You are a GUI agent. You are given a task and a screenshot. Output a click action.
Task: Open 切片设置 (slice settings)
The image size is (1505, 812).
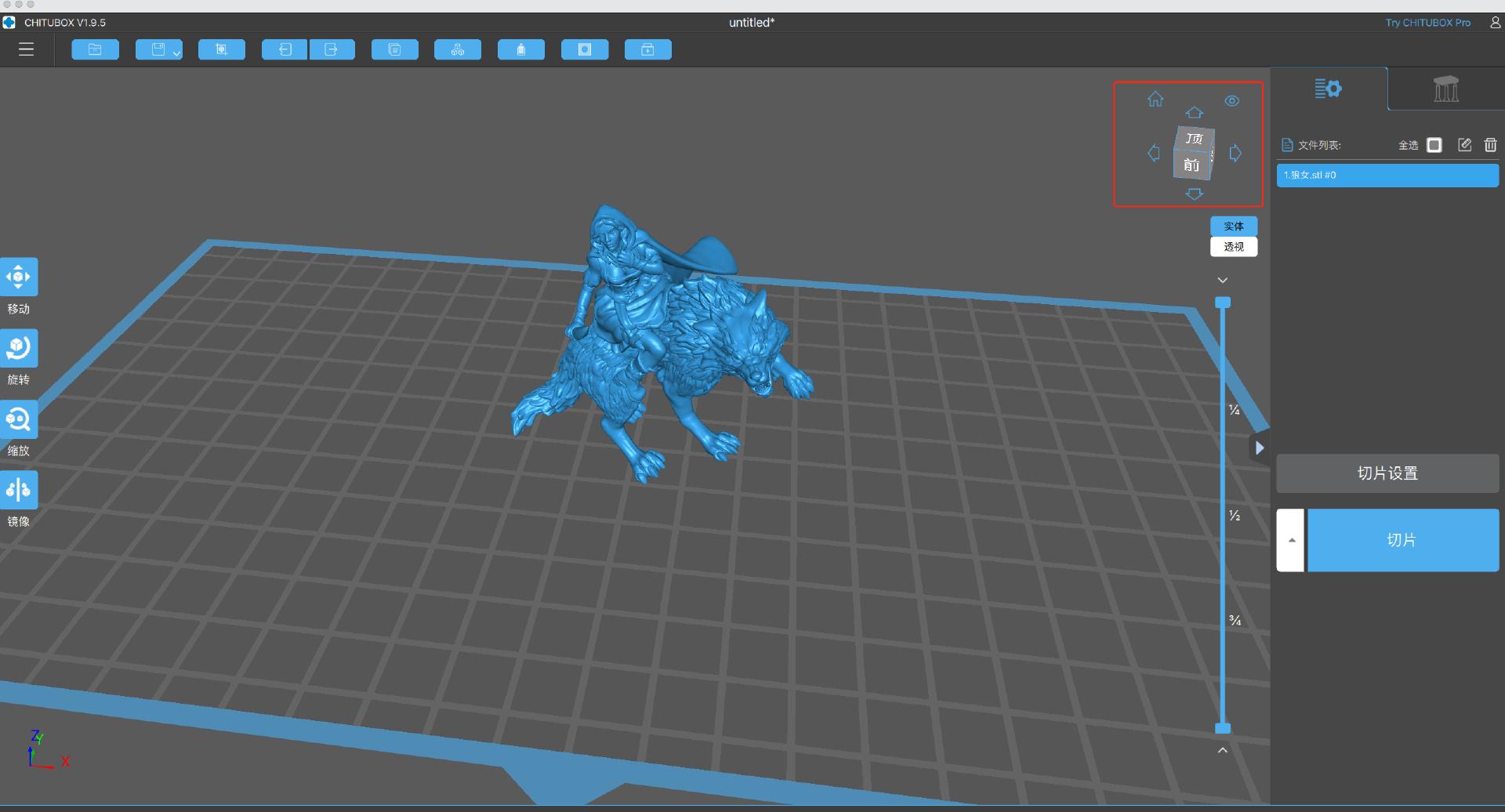pos(1387,473)
